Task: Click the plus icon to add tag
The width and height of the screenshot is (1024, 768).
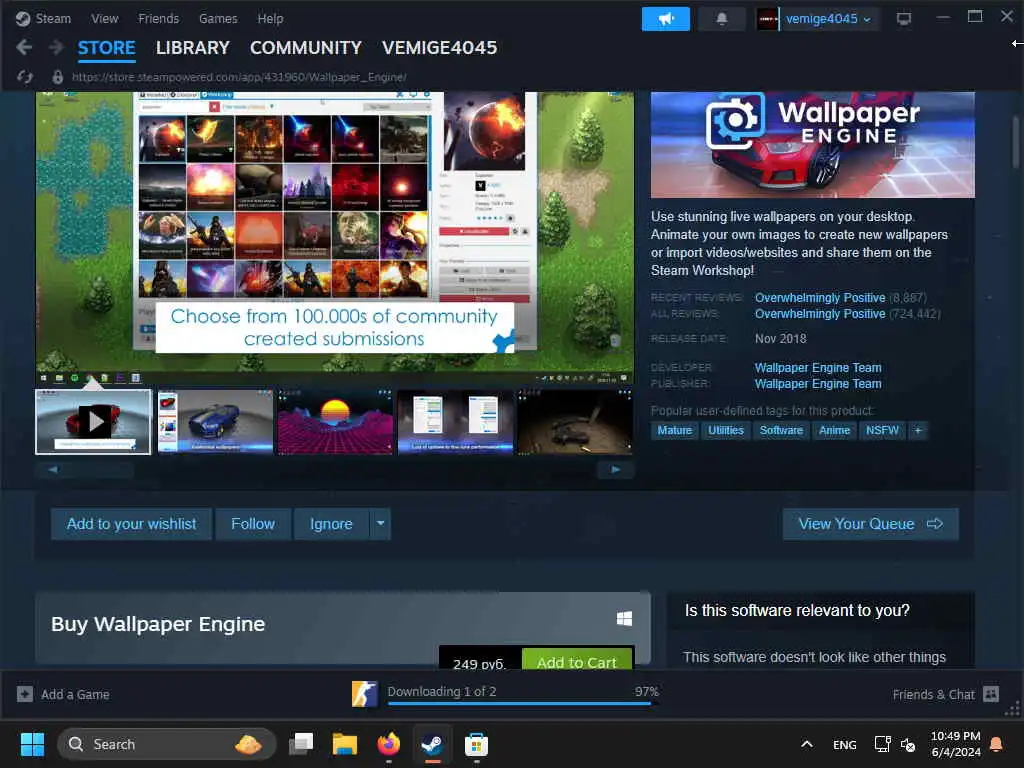Action: click(918, 430)
